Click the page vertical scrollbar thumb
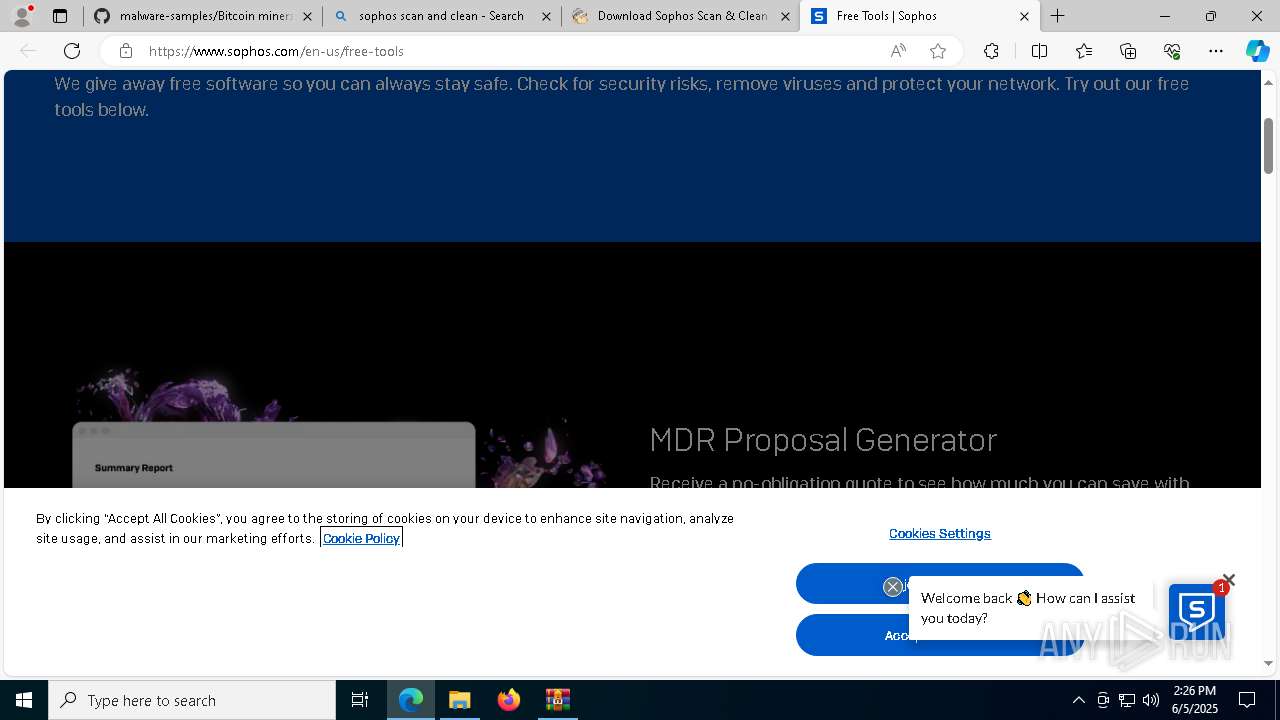 coord(1269,145)
